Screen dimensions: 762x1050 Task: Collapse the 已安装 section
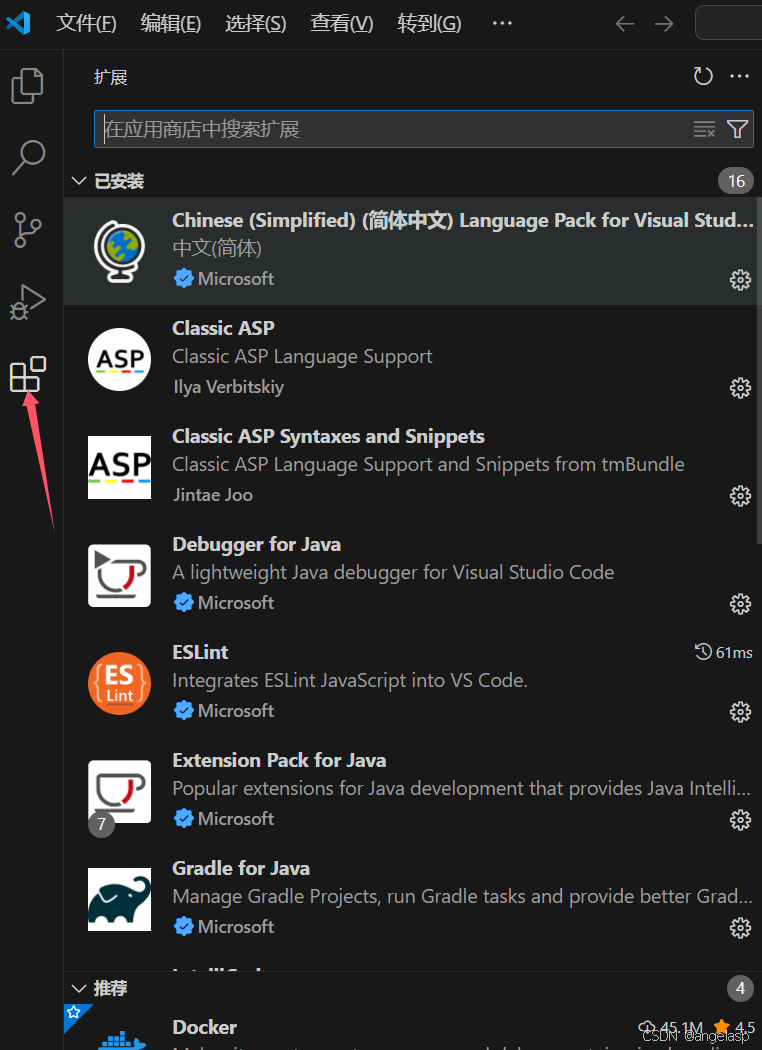(79, 181)
